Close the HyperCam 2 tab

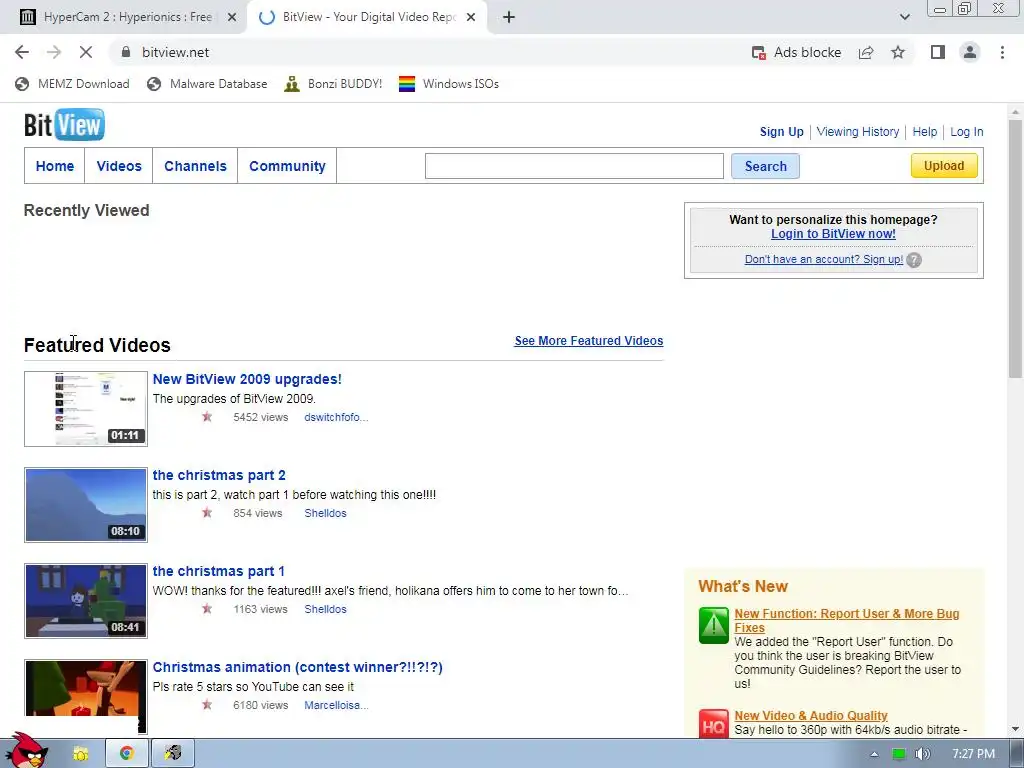tap(232, 17)
